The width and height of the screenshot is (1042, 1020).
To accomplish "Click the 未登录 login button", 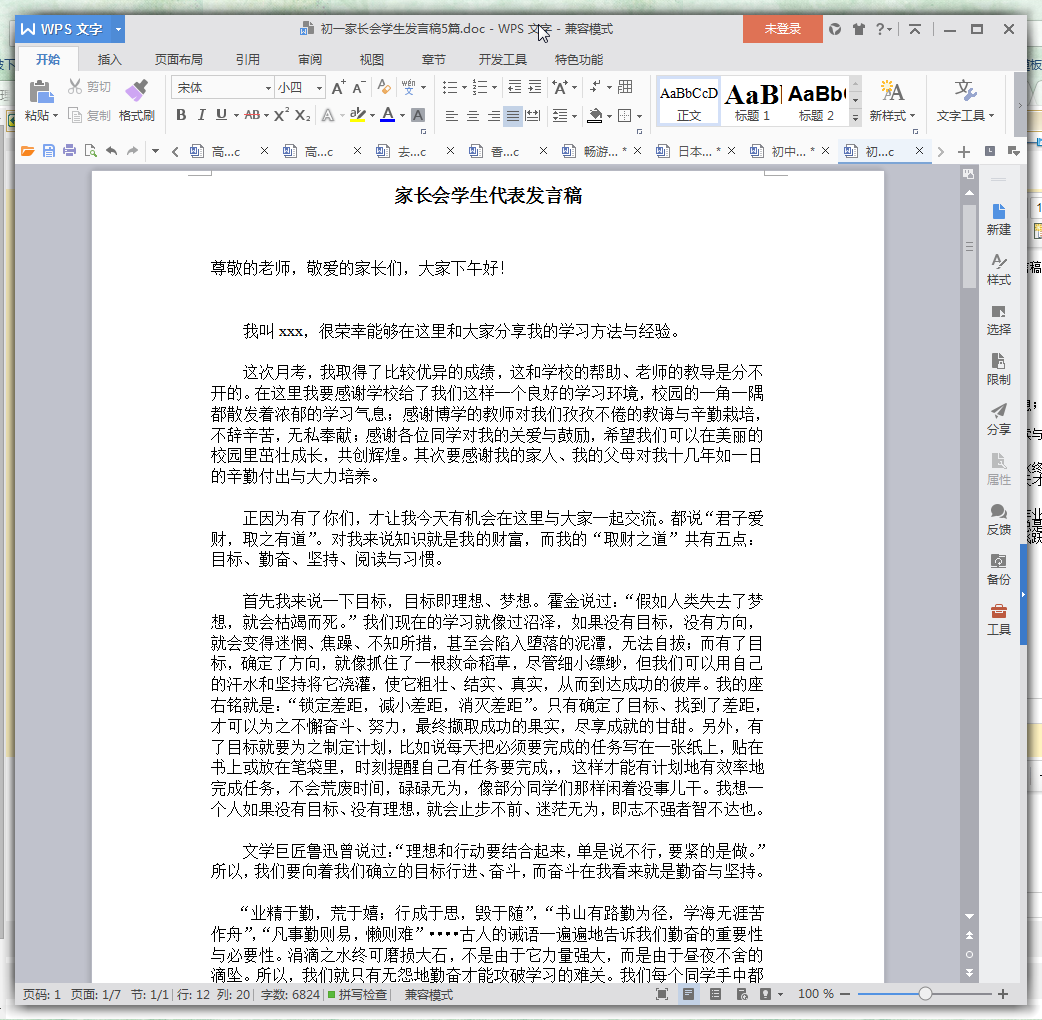I will 782,29.
